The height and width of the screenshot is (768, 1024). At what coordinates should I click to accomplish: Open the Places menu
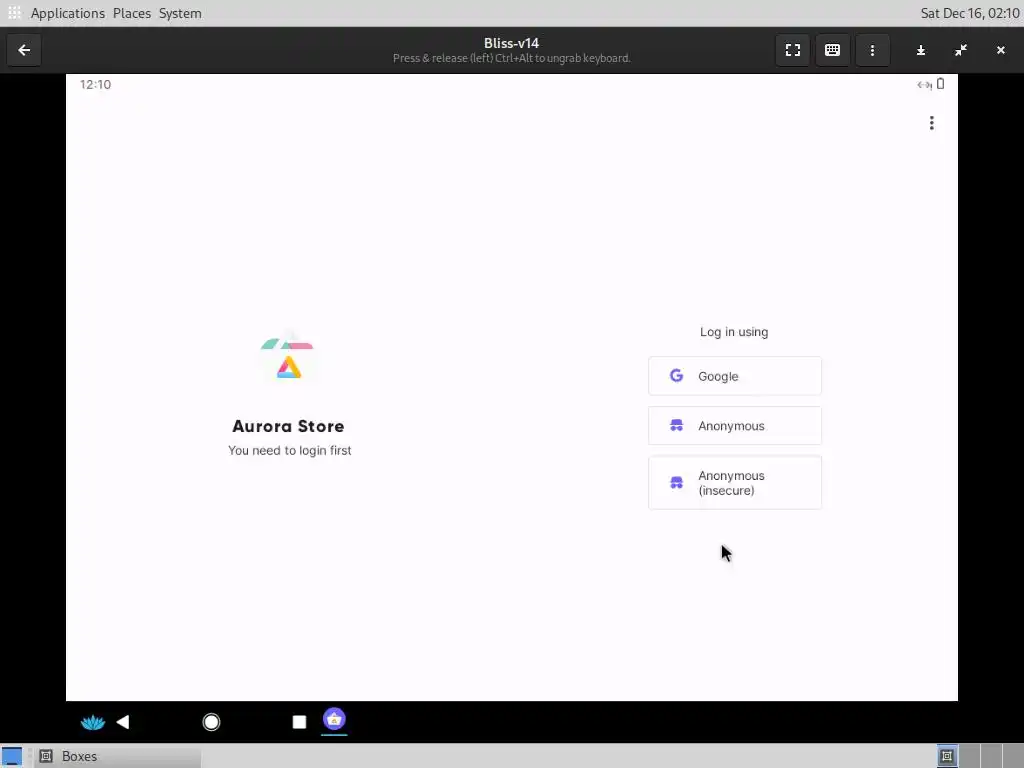pos(132,13)
